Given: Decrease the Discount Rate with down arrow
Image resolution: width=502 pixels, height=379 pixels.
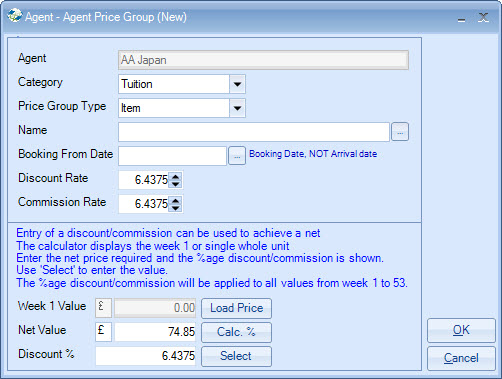Looking at the screenshot, I should click(175, 184).
